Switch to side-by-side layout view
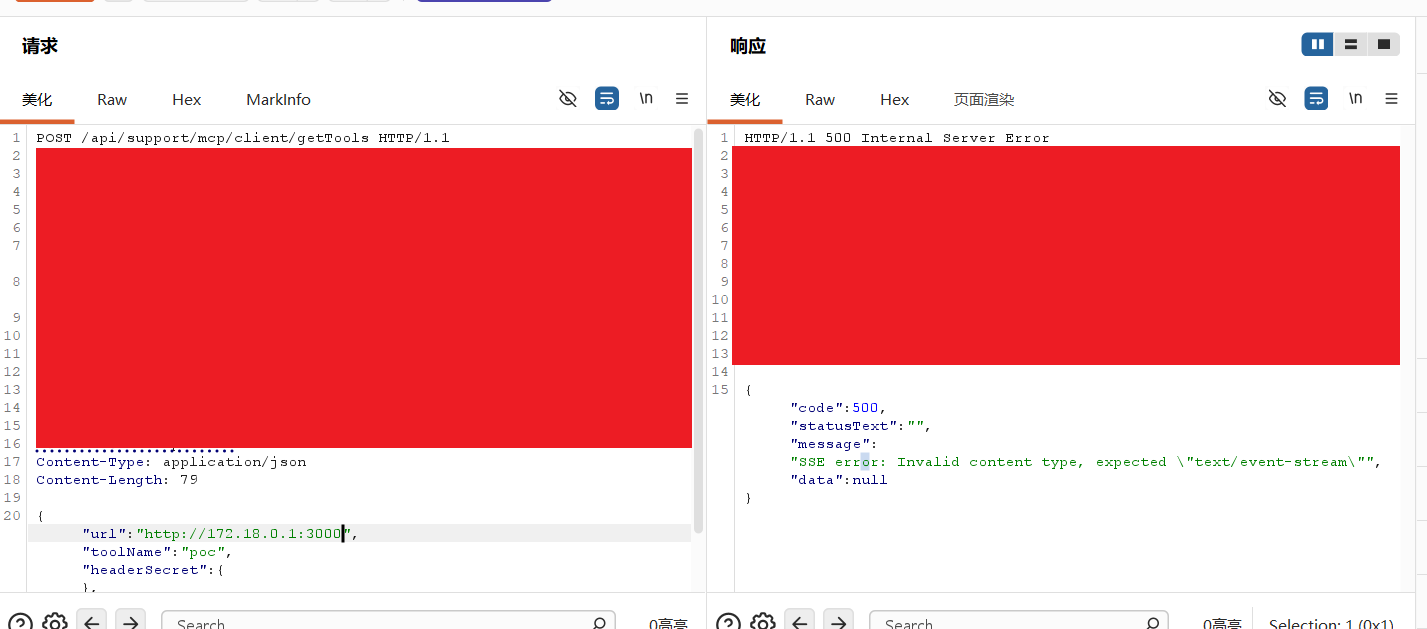The height and width of the screenshot is (629, 1427). [1318, 44]
